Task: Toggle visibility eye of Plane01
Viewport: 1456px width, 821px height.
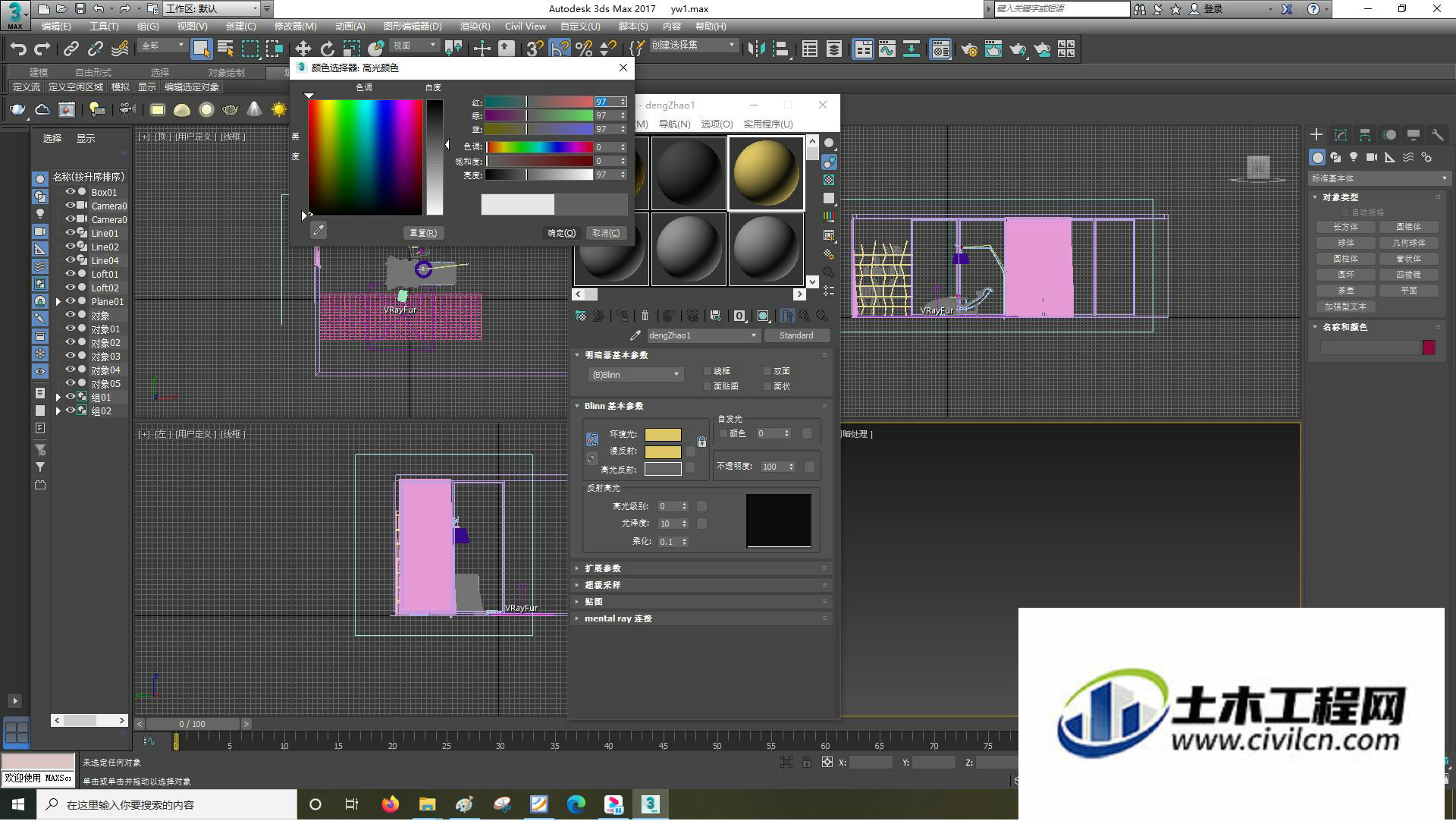Action: pos(71,301)
